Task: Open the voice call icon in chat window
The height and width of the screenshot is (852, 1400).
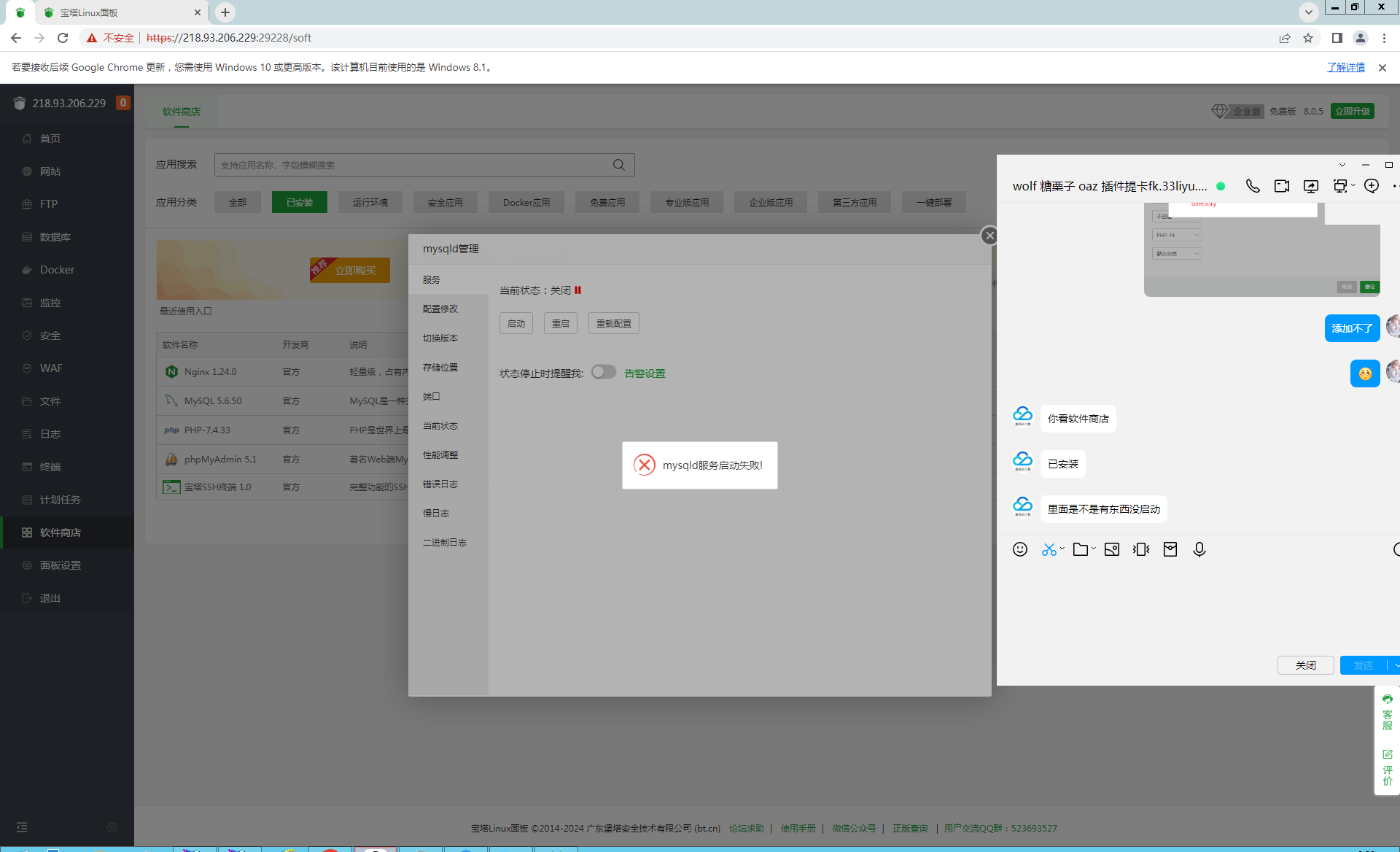Action: tap(1253, 186)
